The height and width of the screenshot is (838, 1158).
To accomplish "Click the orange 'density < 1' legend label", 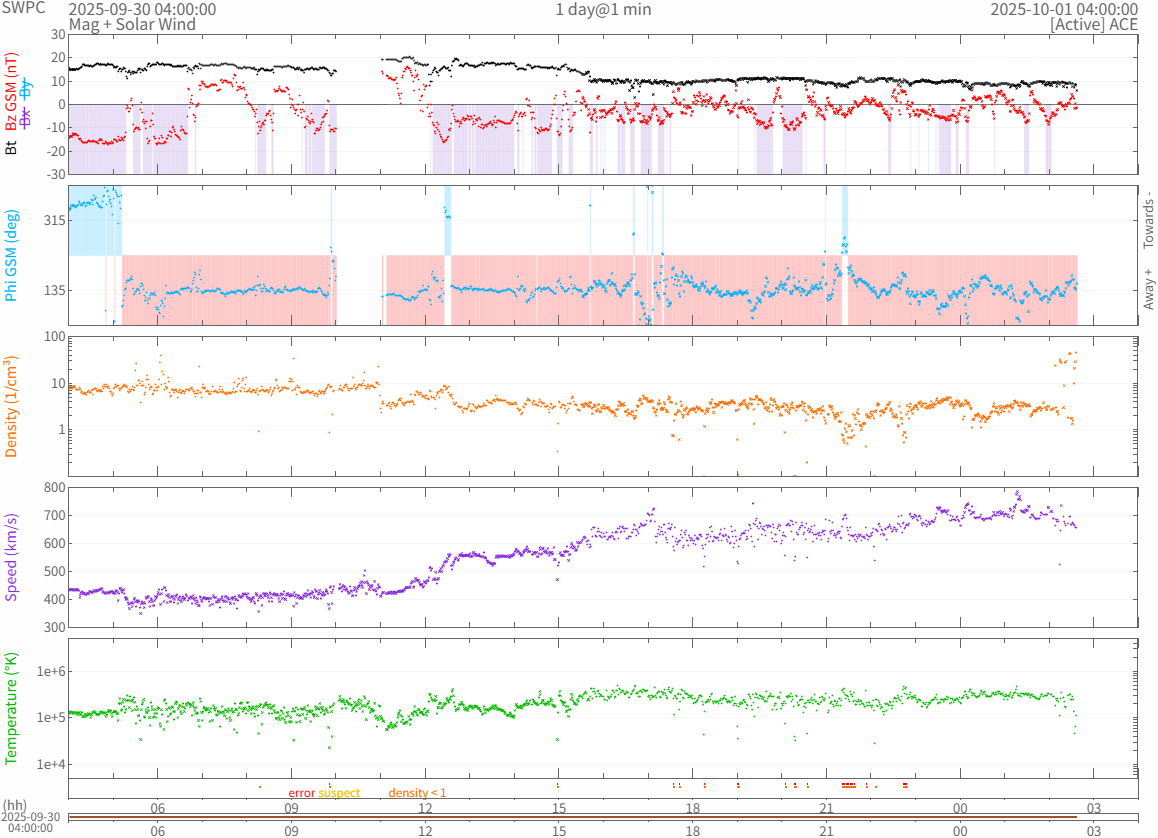I will pos(417,793).
